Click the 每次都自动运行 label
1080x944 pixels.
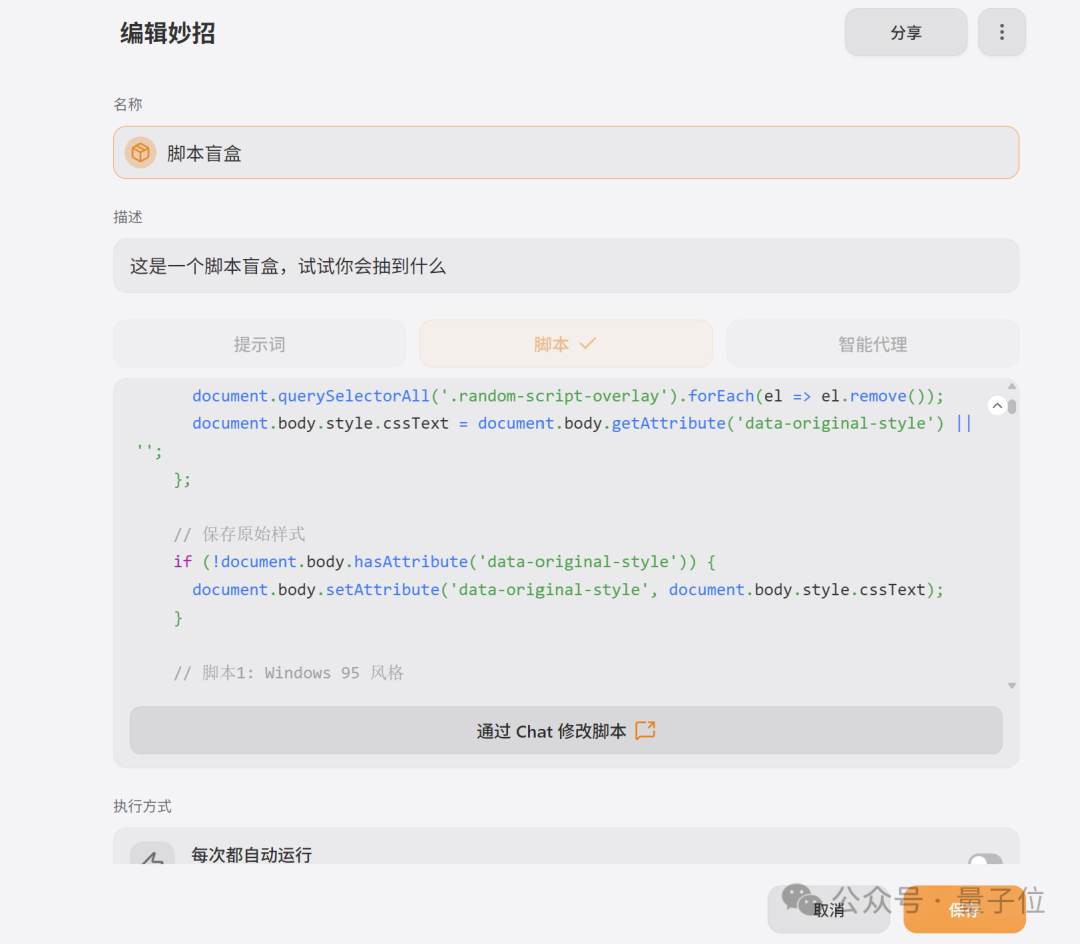pos(251,854)
